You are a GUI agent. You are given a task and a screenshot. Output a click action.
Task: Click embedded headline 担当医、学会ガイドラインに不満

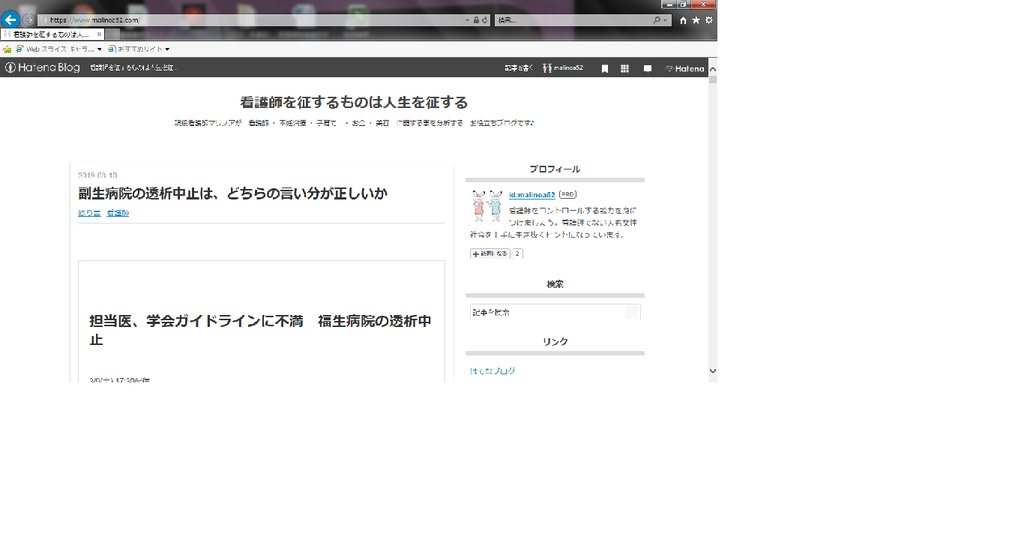[261, 330]
